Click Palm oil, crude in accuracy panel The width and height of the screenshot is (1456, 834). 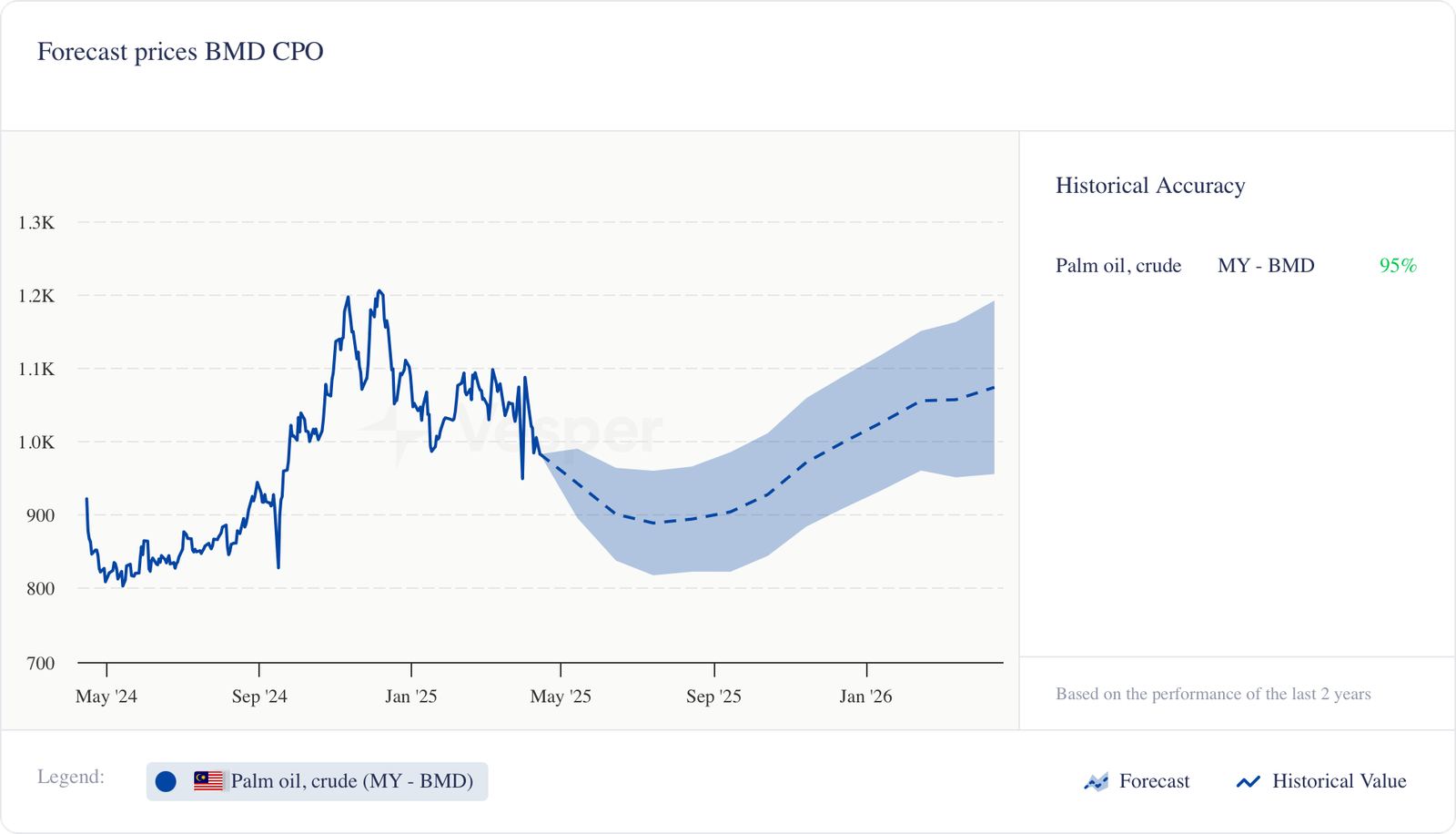tap(1118, 266)
